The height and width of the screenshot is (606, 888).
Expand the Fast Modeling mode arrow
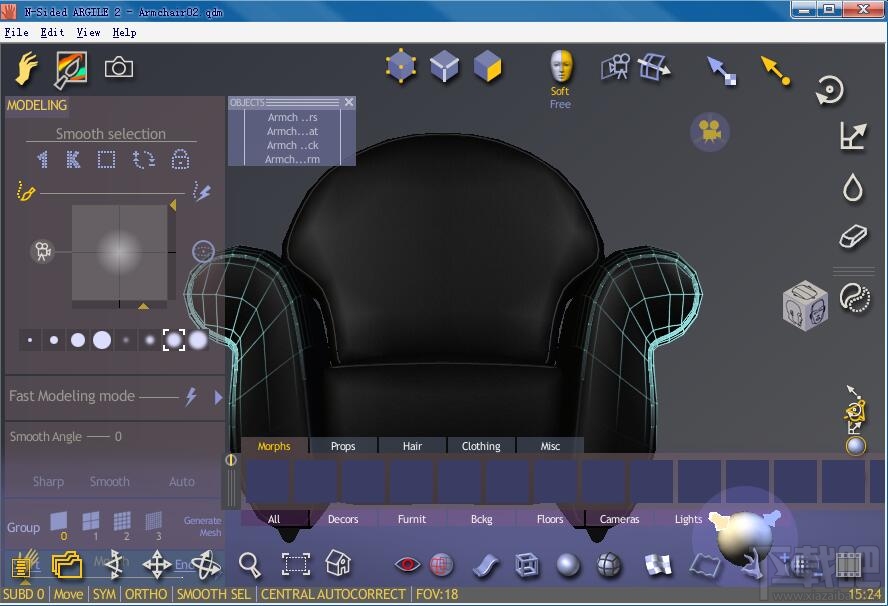[218, 397]
